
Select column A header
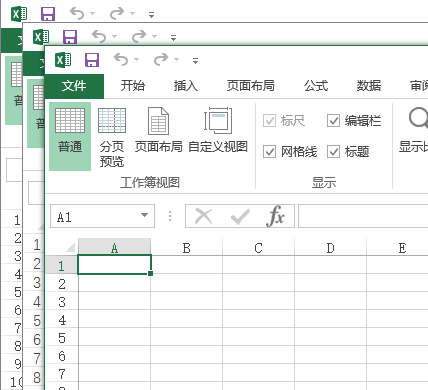114,248
